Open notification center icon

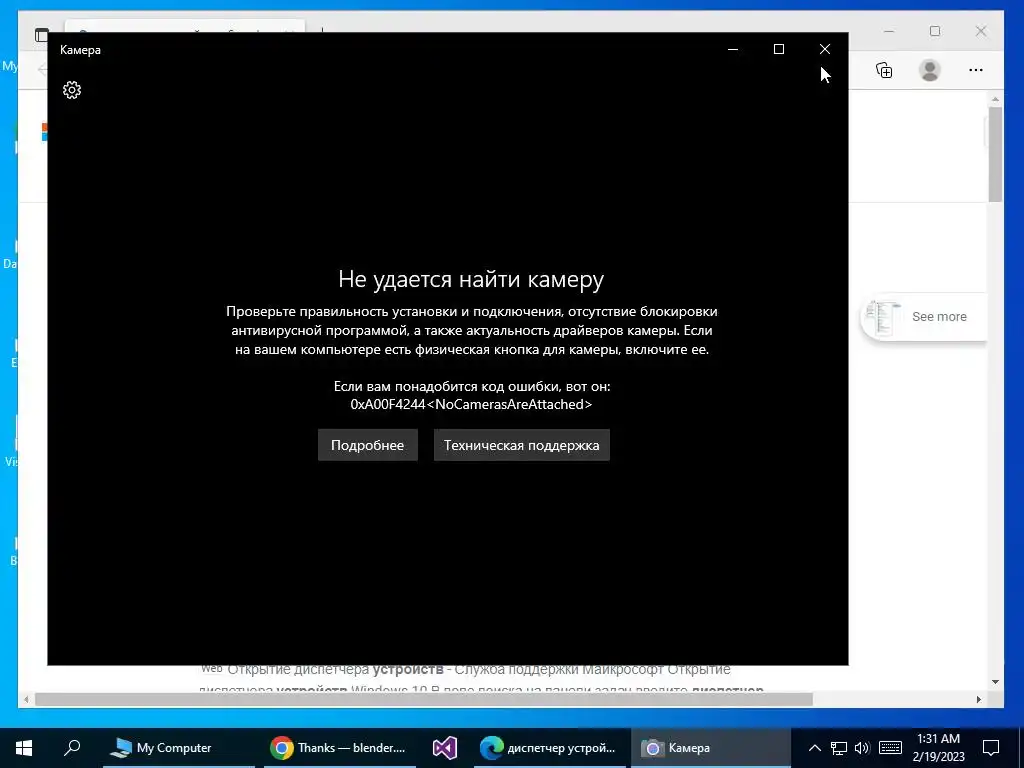click(x=991, y=748)
